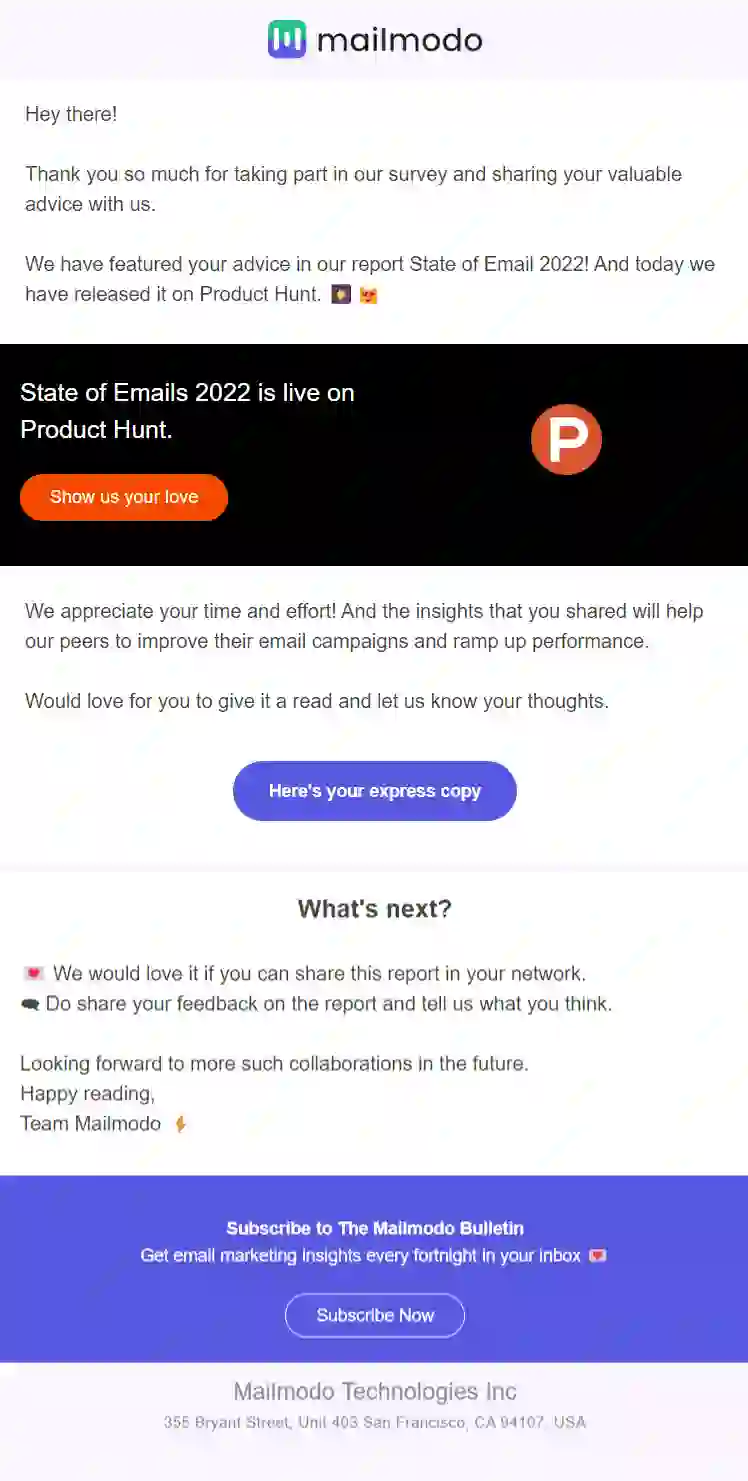The height and width of the screenshot is (1481, 748).
Task: Click Here's your express copy button
Action: pos(374,791)
